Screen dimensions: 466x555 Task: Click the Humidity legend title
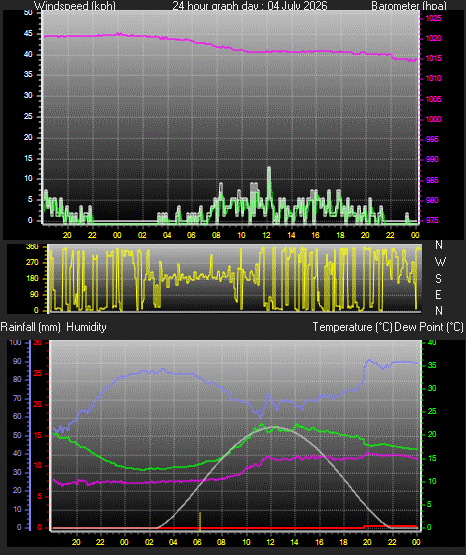point(86,327)
